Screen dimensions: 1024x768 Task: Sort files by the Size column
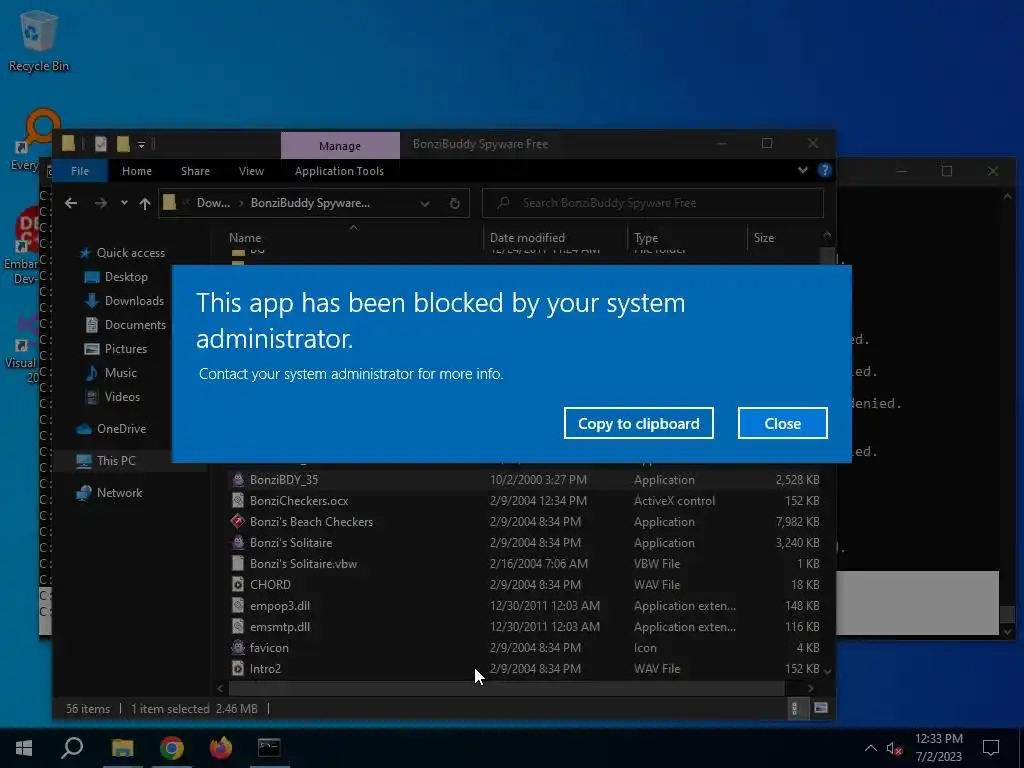(x=763, y=238)
